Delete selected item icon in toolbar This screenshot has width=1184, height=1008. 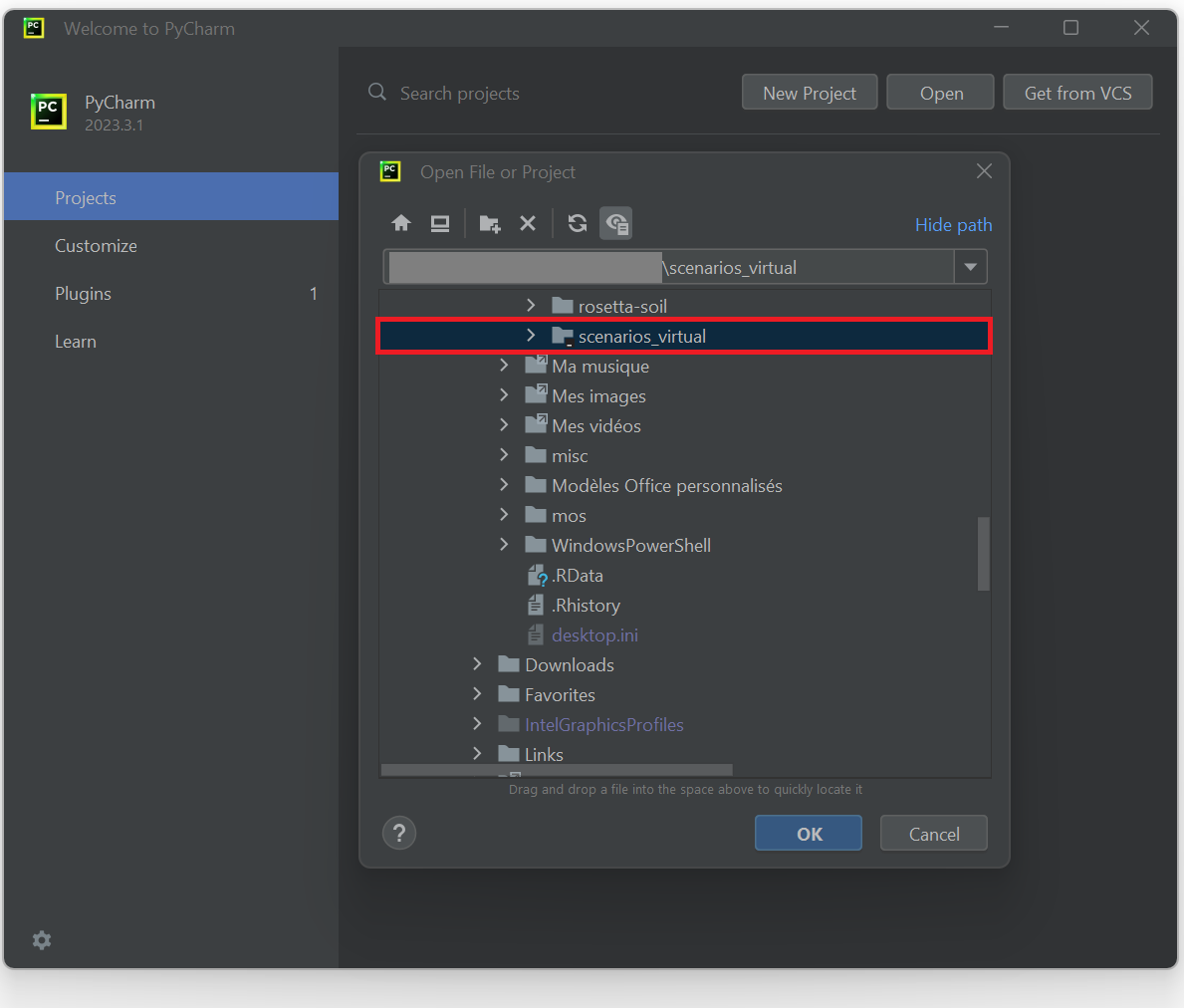click(528, 223)
